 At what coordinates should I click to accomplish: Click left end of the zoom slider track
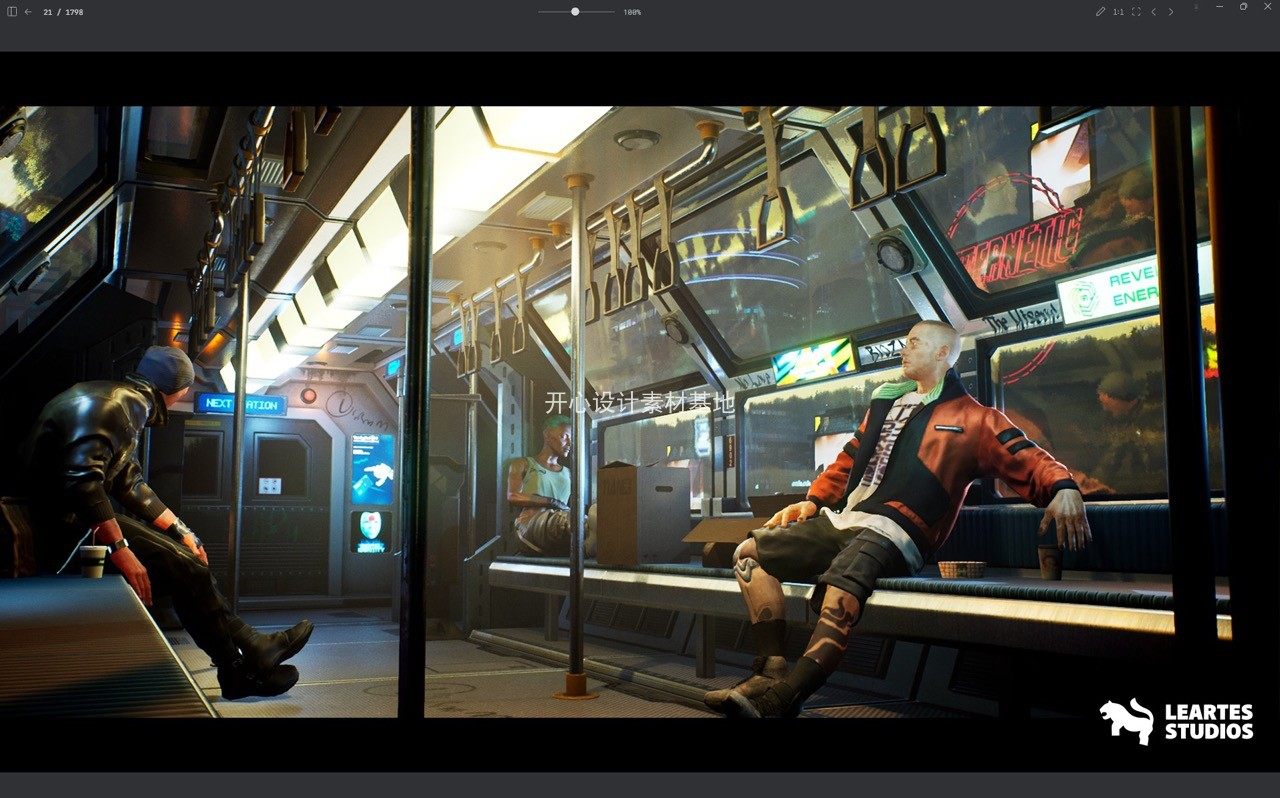click(x=540, y=12)
